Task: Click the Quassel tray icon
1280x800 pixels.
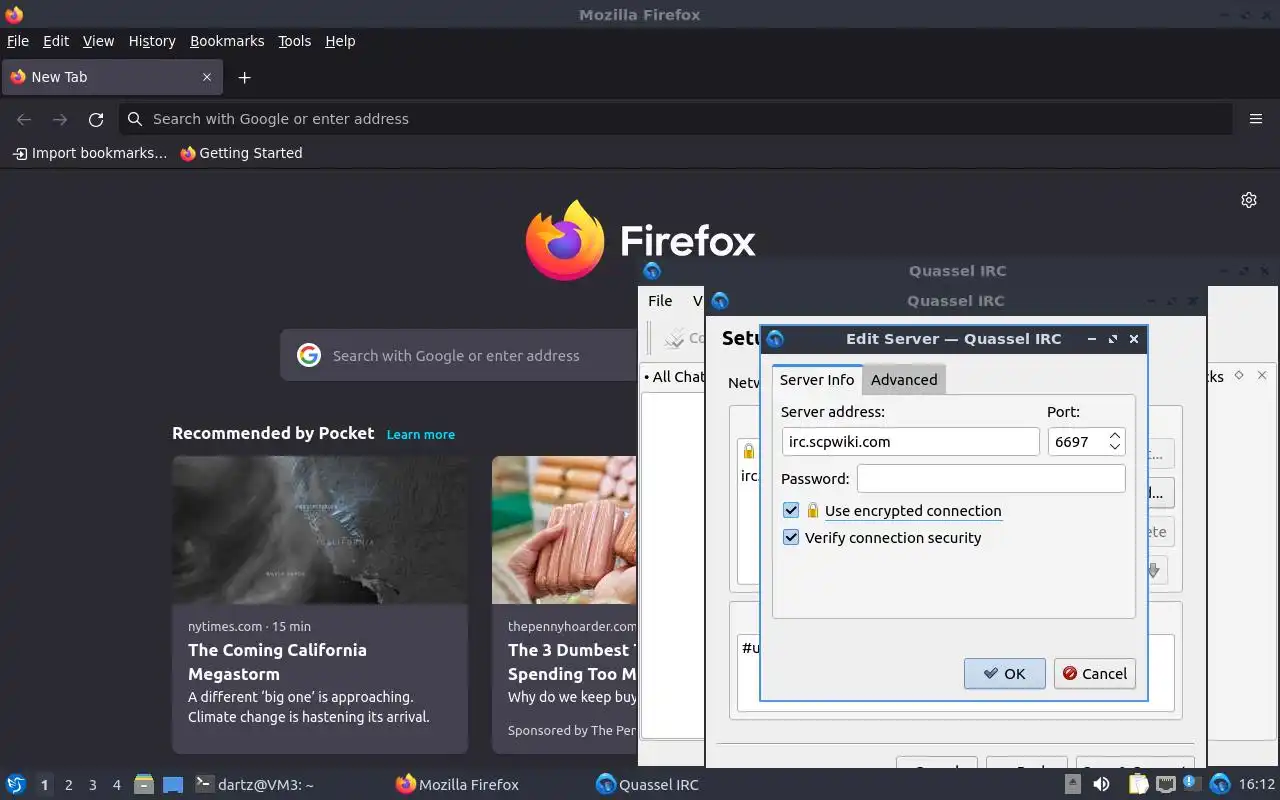Action: point(1220,784)
